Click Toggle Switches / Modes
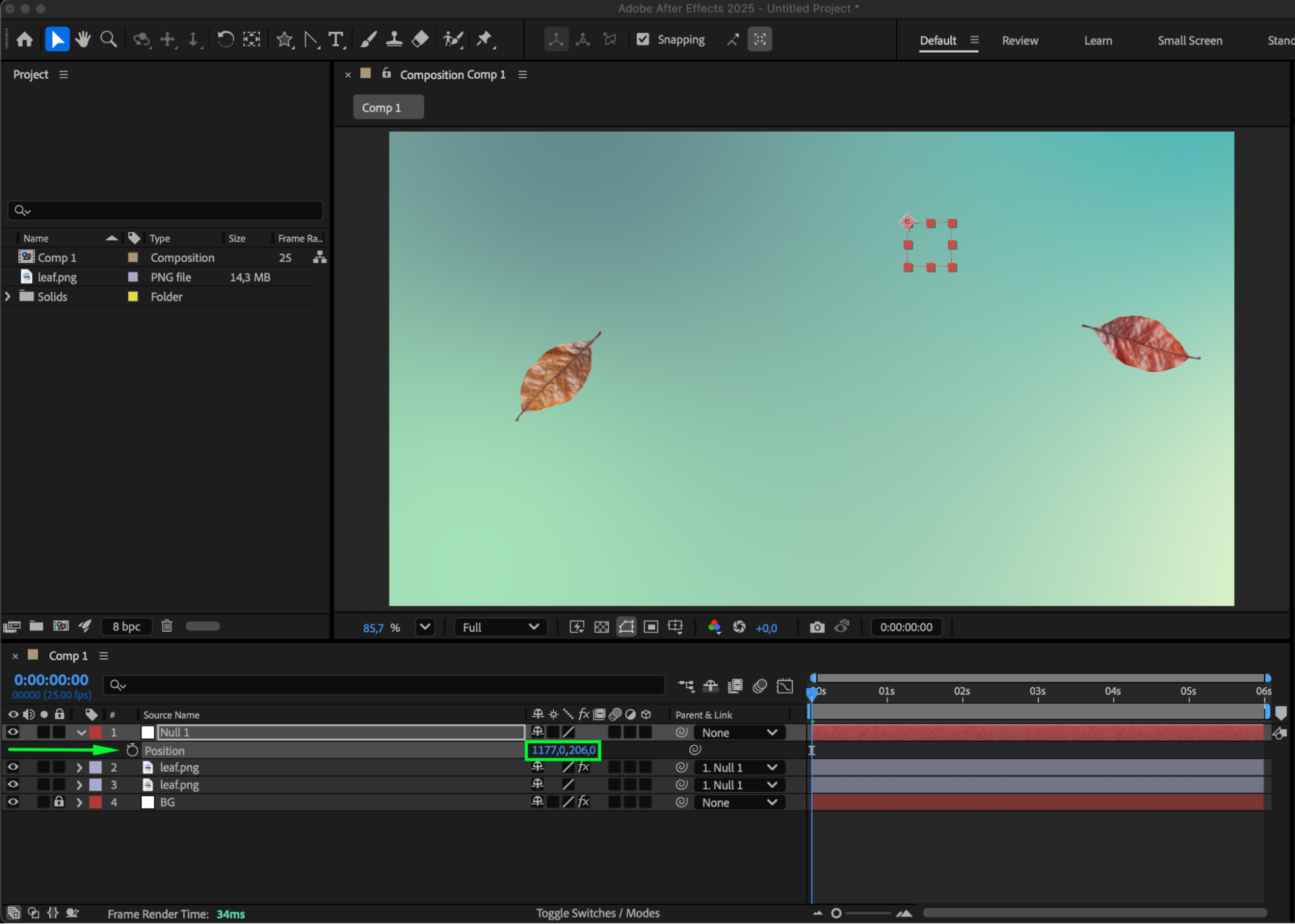 click(597, 913)
